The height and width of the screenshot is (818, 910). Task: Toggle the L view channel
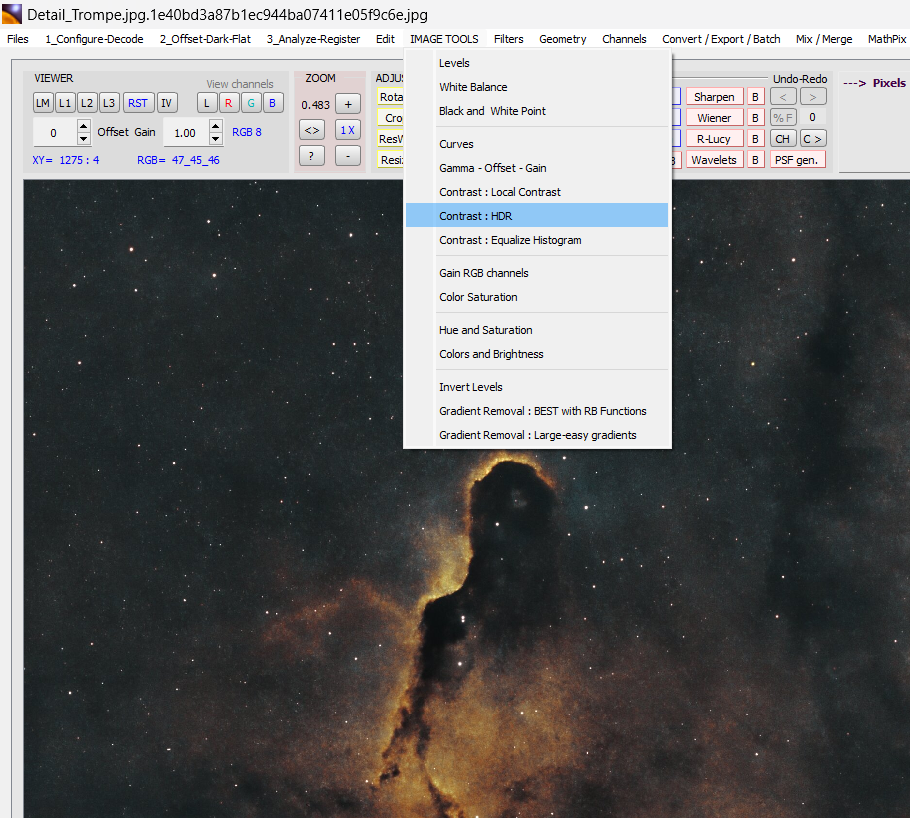click(x=207, y=103)
